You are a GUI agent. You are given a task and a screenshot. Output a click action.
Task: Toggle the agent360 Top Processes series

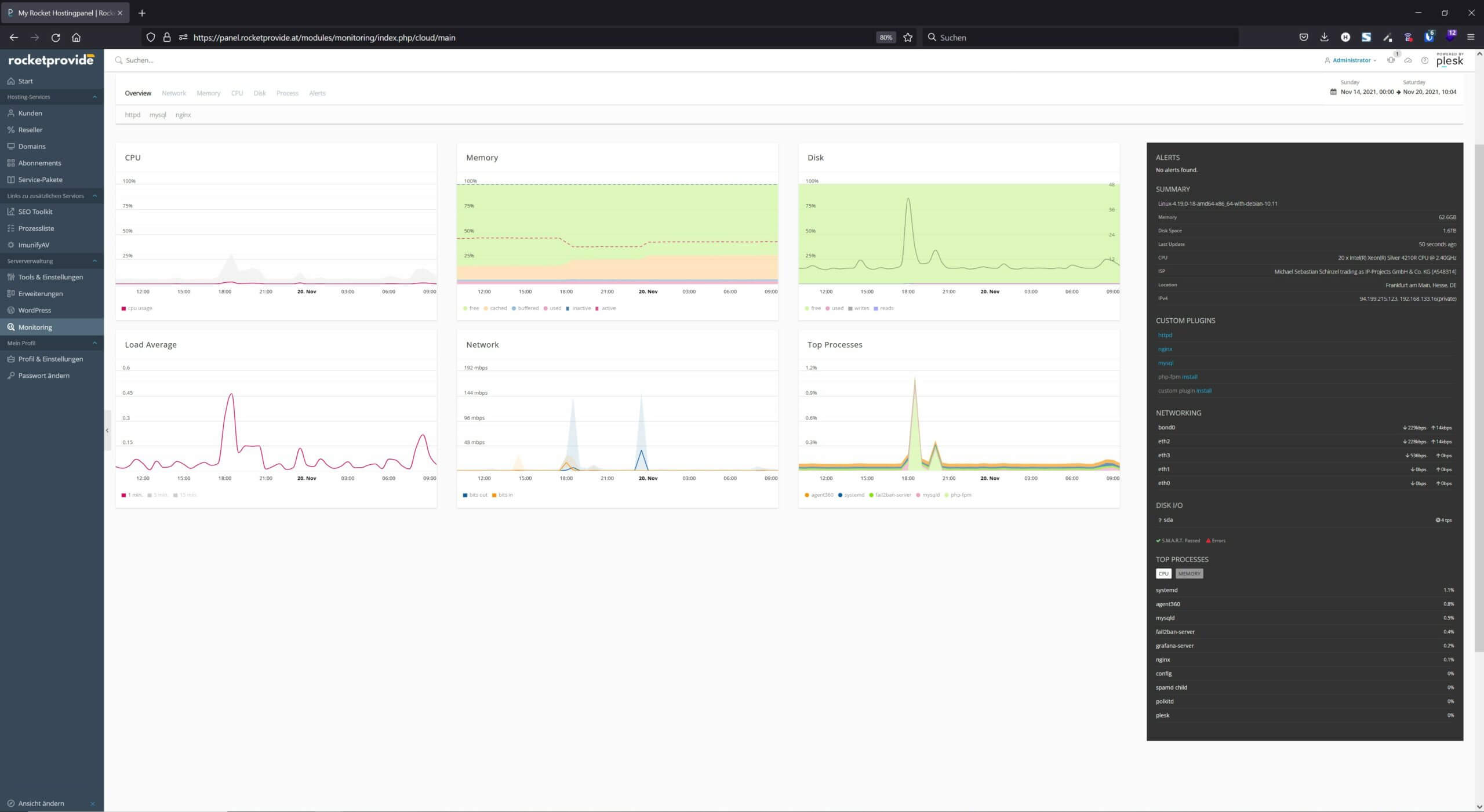tap(819, 495)
